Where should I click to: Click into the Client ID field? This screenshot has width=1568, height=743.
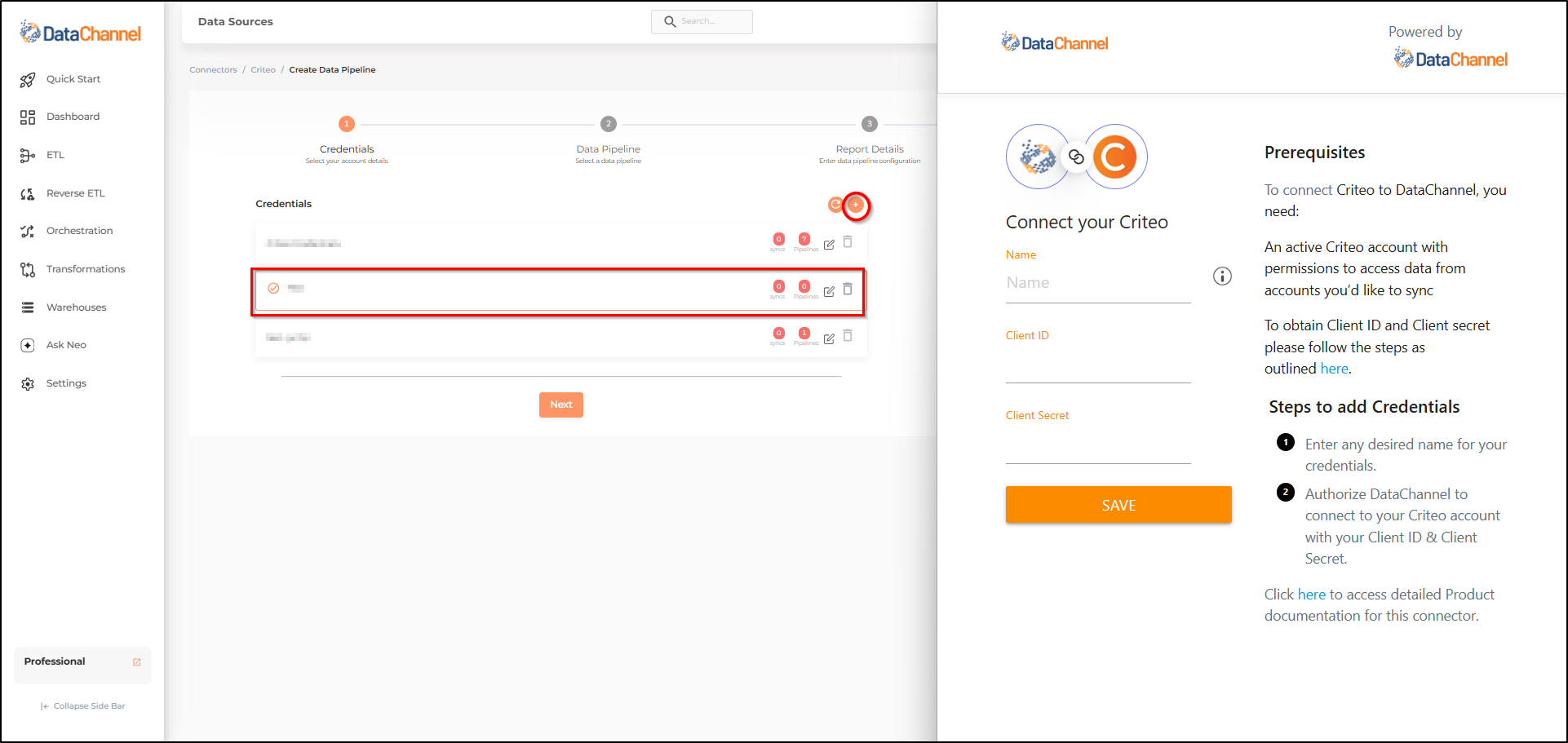tap(1098, 364)
